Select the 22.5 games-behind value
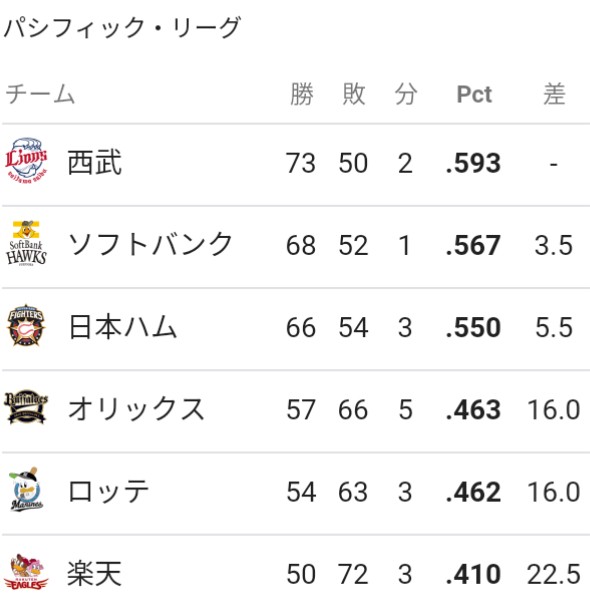The width and height of the screenshot is (590, 616). (553, 574)
